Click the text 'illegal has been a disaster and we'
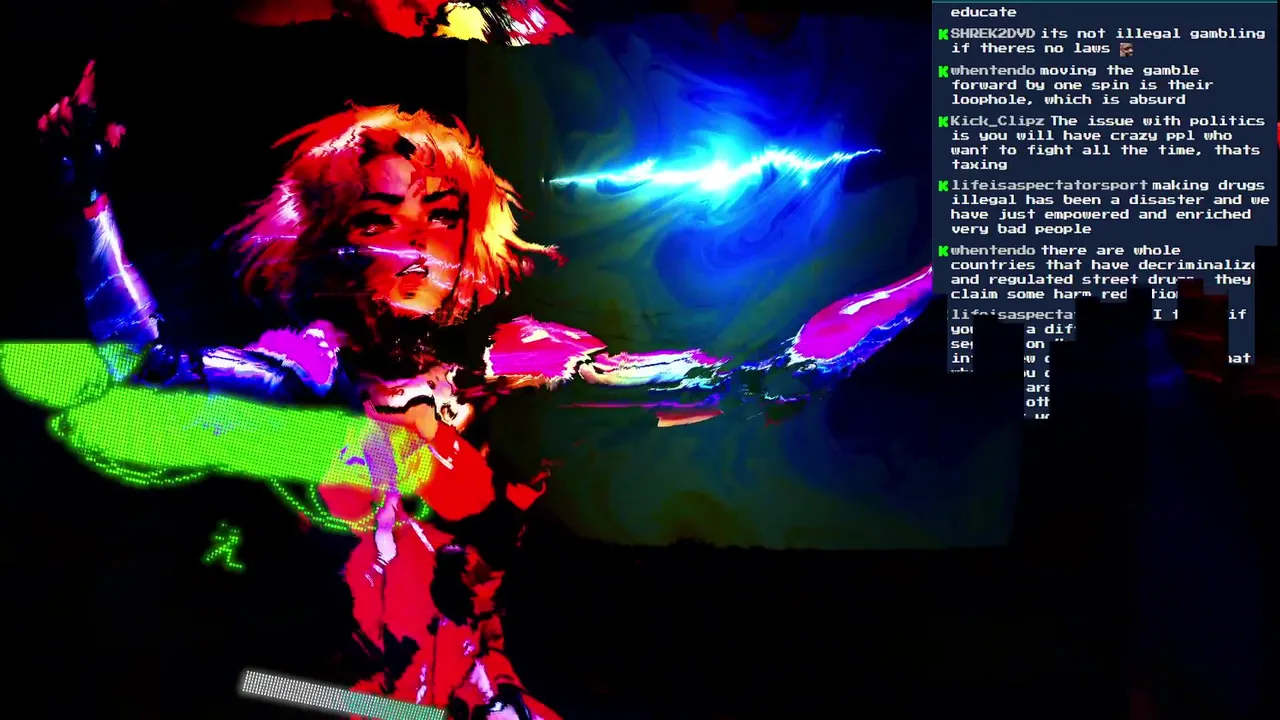 (x=1110, y=200)
